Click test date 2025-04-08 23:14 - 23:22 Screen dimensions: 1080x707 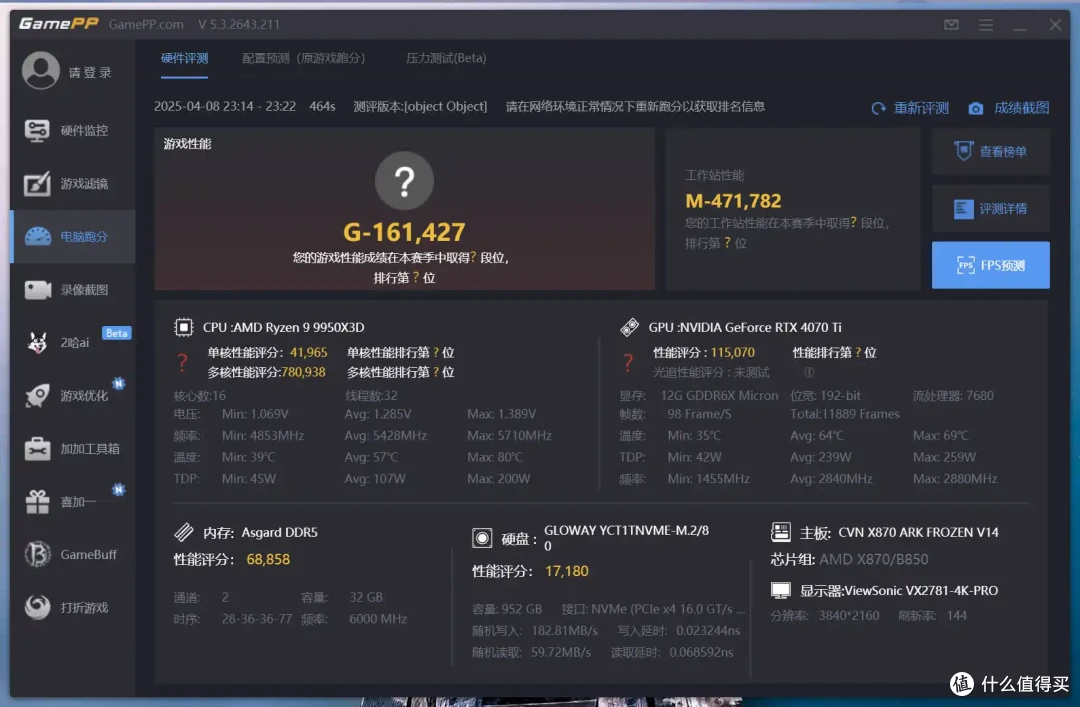tap(225, 107)
